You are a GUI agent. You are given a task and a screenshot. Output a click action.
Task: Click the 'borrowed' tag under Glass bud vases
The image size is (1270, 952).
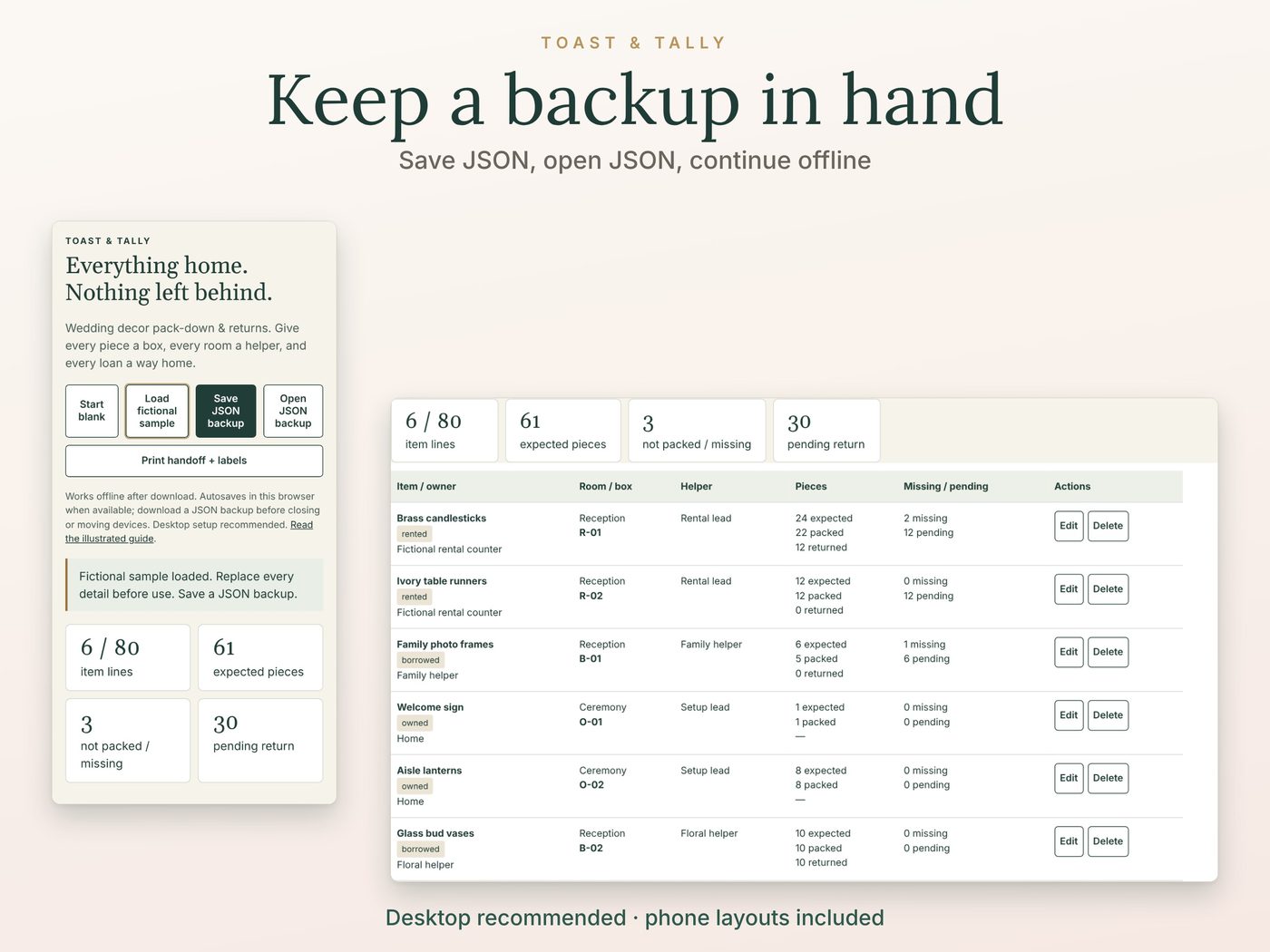421,850
